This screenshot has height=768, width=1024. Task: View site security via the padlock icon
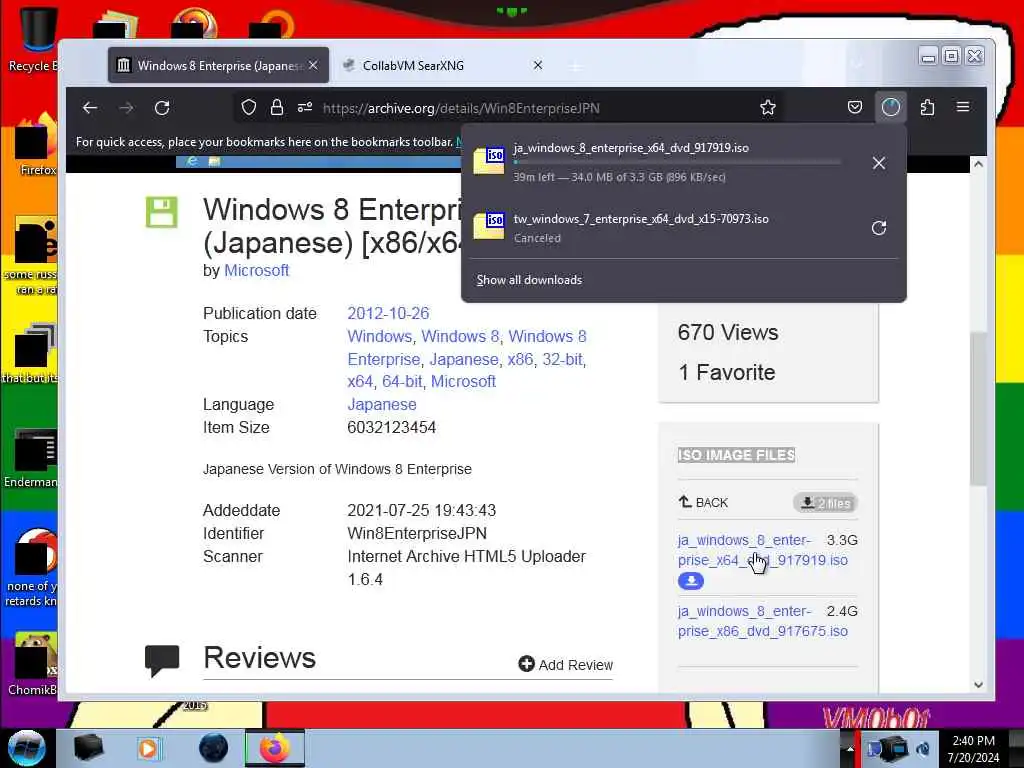[x=277, y=108]
